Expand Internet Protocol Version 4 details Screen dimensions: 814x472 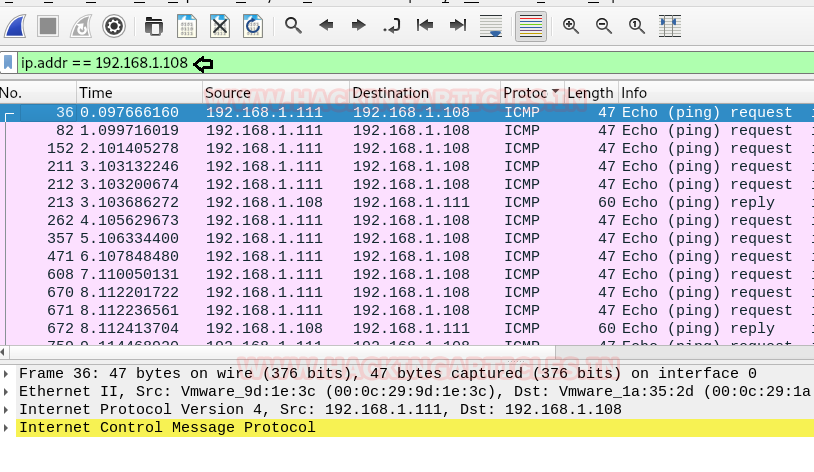pyautogui.click(x=6, y=410)
